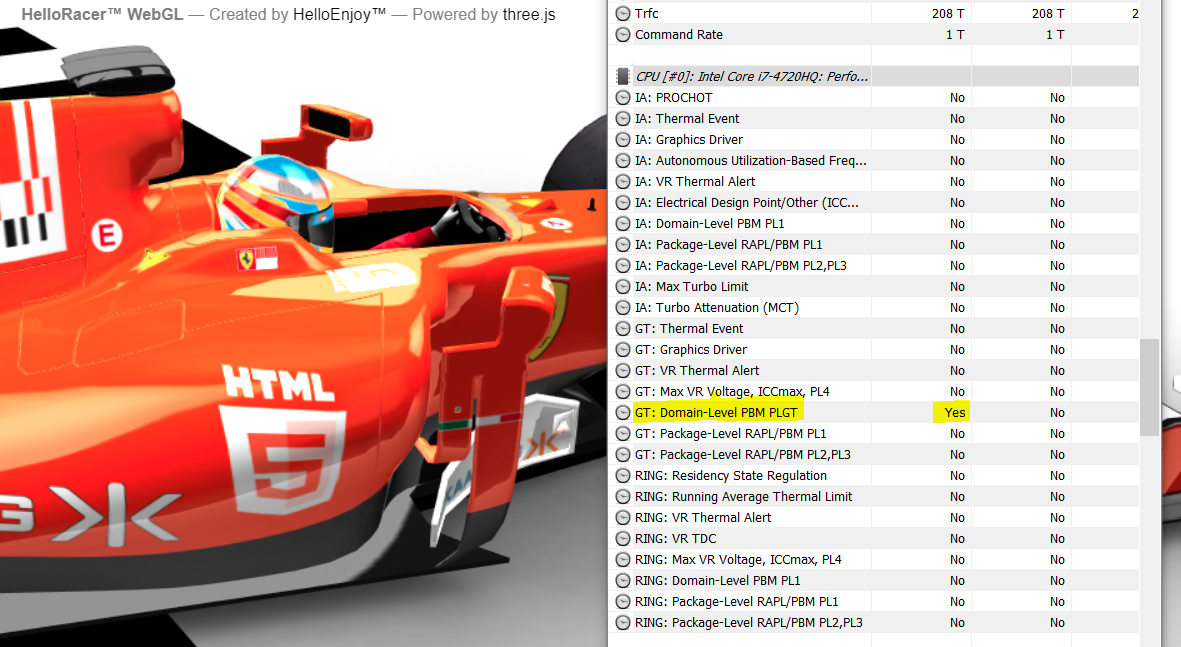Screen dimensions: 1181x647
Task: Click sensor icon beside RING: Package-Level RAPL/PBM PL2,PL3
Action: pyautogui.click(x=623, y=623)
